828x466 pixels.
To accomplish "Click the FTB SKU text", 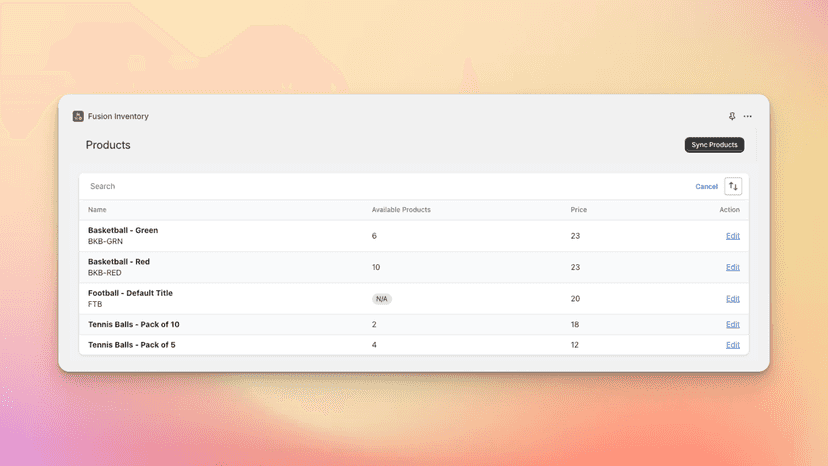I will point(95,304).
